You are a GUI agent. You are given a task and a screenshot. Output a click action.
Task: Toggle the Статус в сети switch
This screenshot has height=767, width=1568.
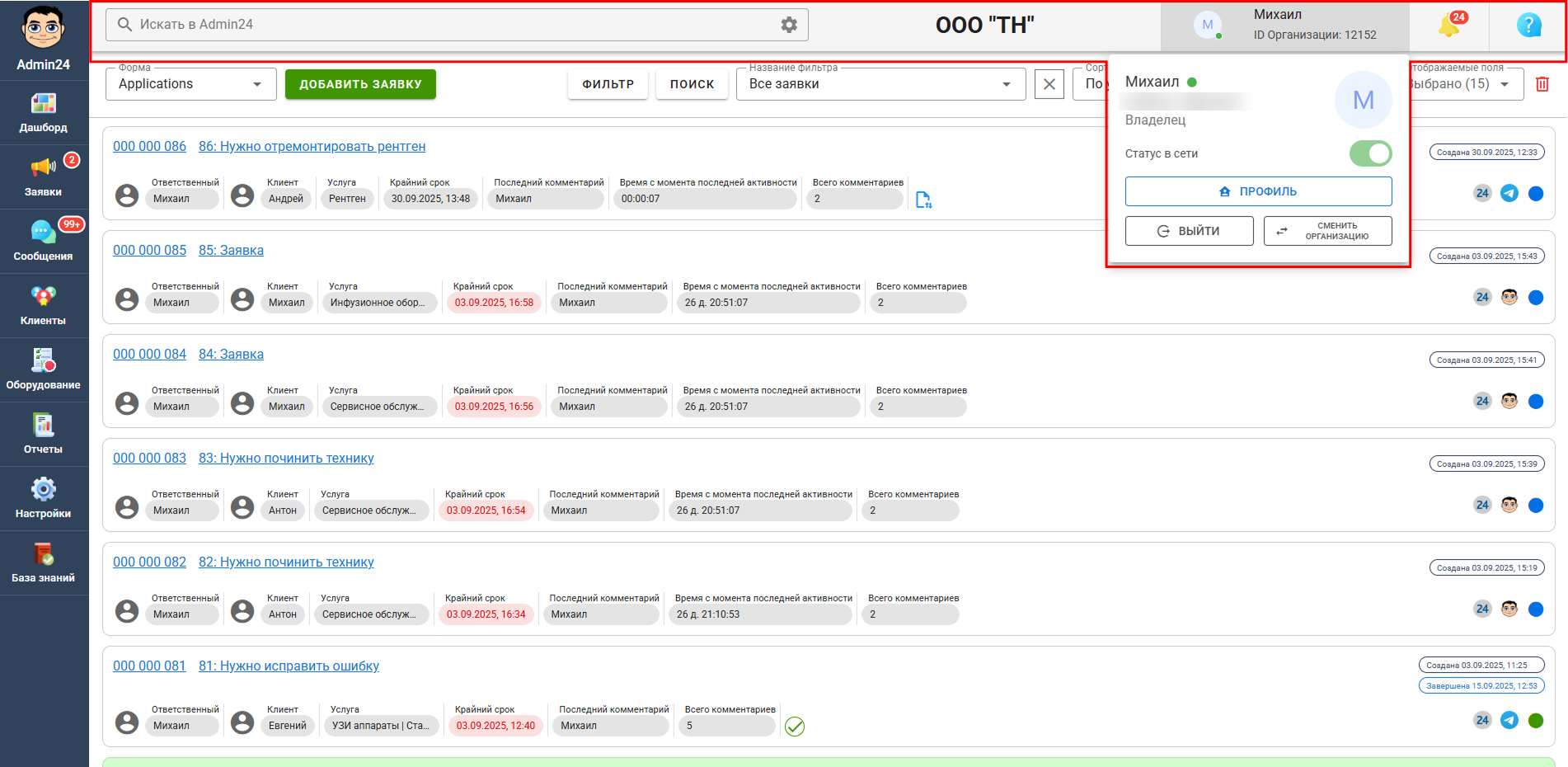pyautogui.click(x=1370, y=153)
